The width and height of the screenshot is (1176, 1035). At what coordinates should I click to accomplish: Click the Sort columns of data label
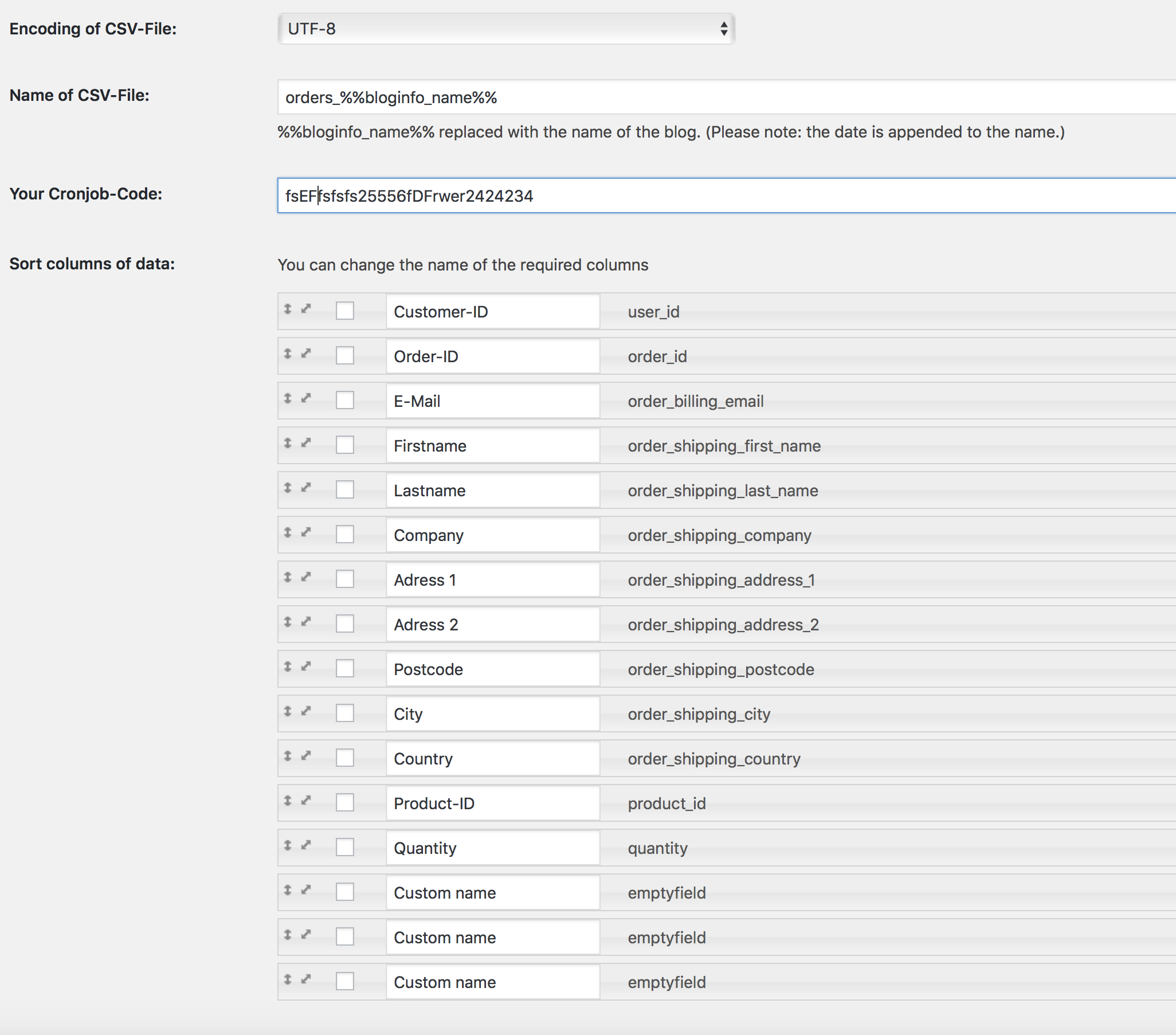92,264
